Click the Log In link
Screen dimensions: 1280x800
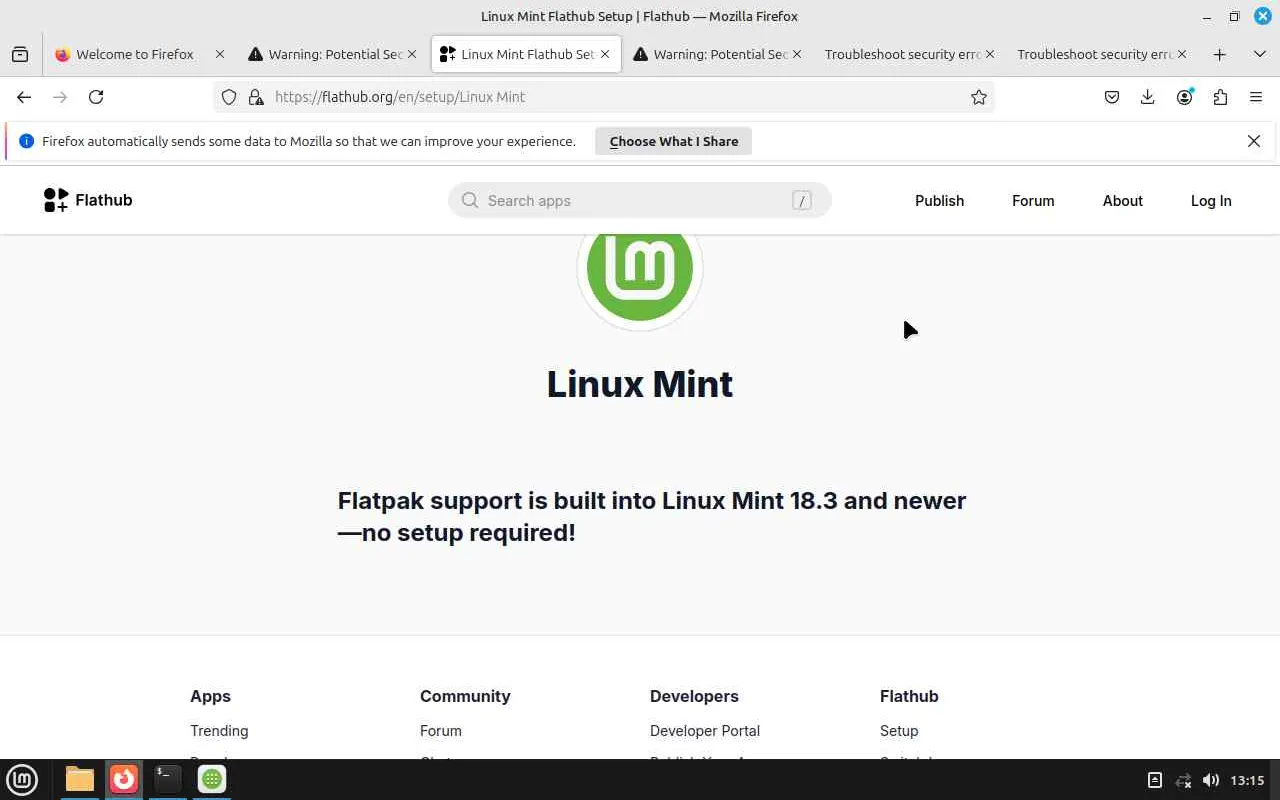tap(1210, 201)
